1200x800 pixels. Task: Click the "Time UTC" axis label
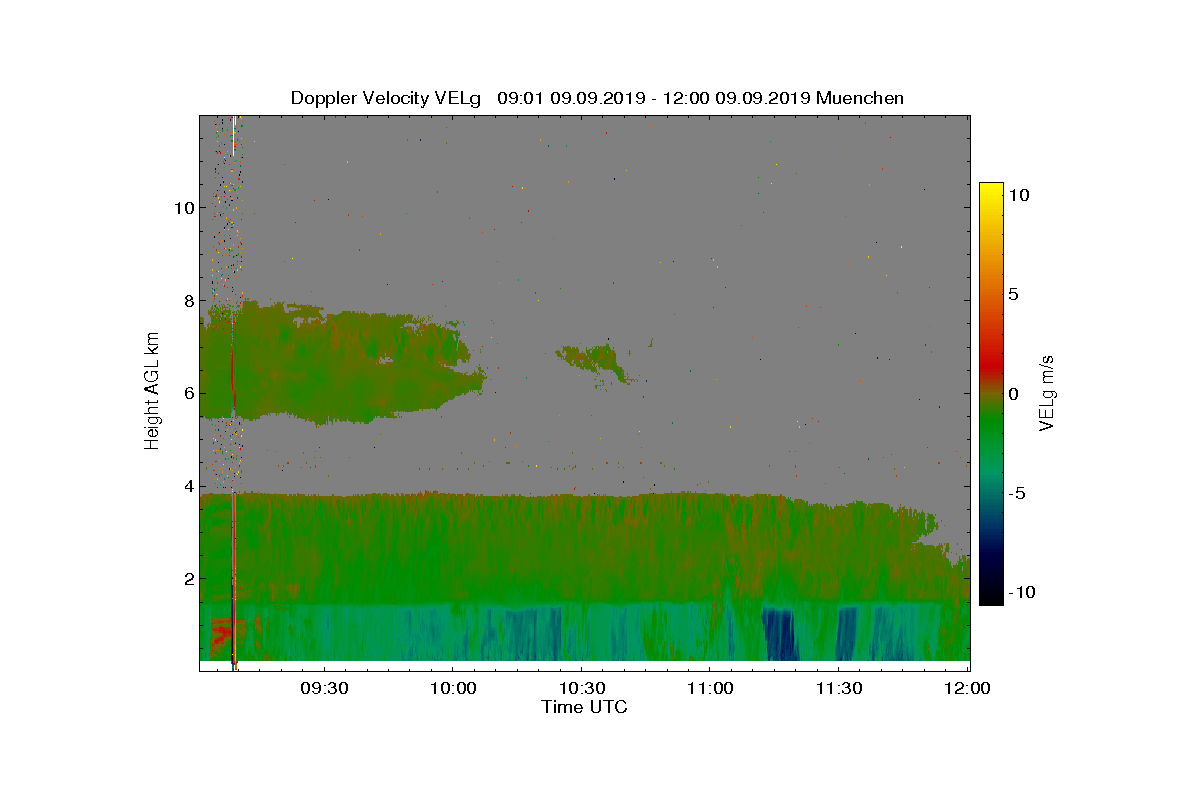click(x=585, y=707)
